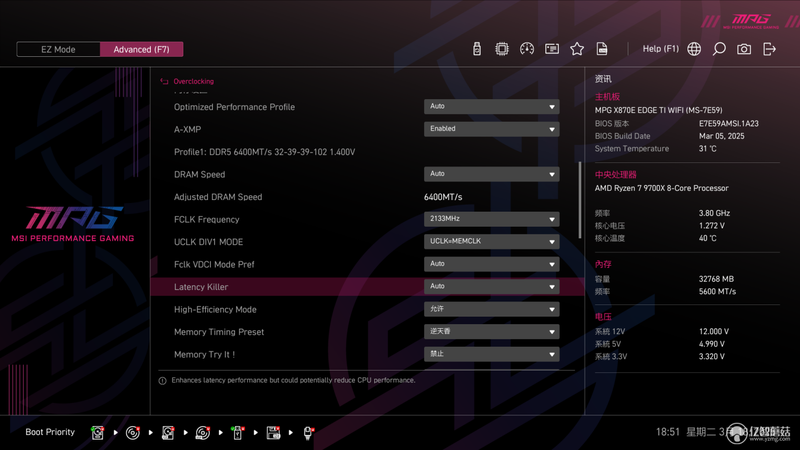Switch to EZ Mode tab
This screenshot has height=450, width=800.
coord(58,49)
